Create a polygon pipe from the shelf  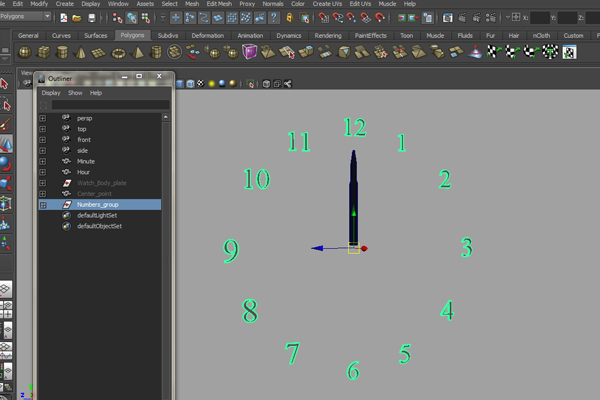pyautogui.click(x=156, y=52)
